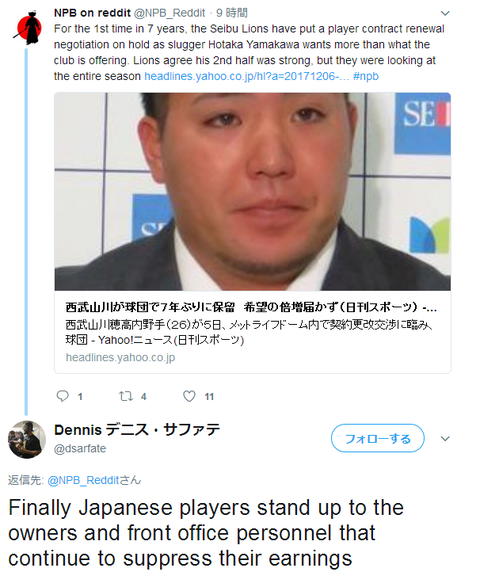
Task: Retweet the NPB on reddit tweet
Action: click(x=126, y=396)
